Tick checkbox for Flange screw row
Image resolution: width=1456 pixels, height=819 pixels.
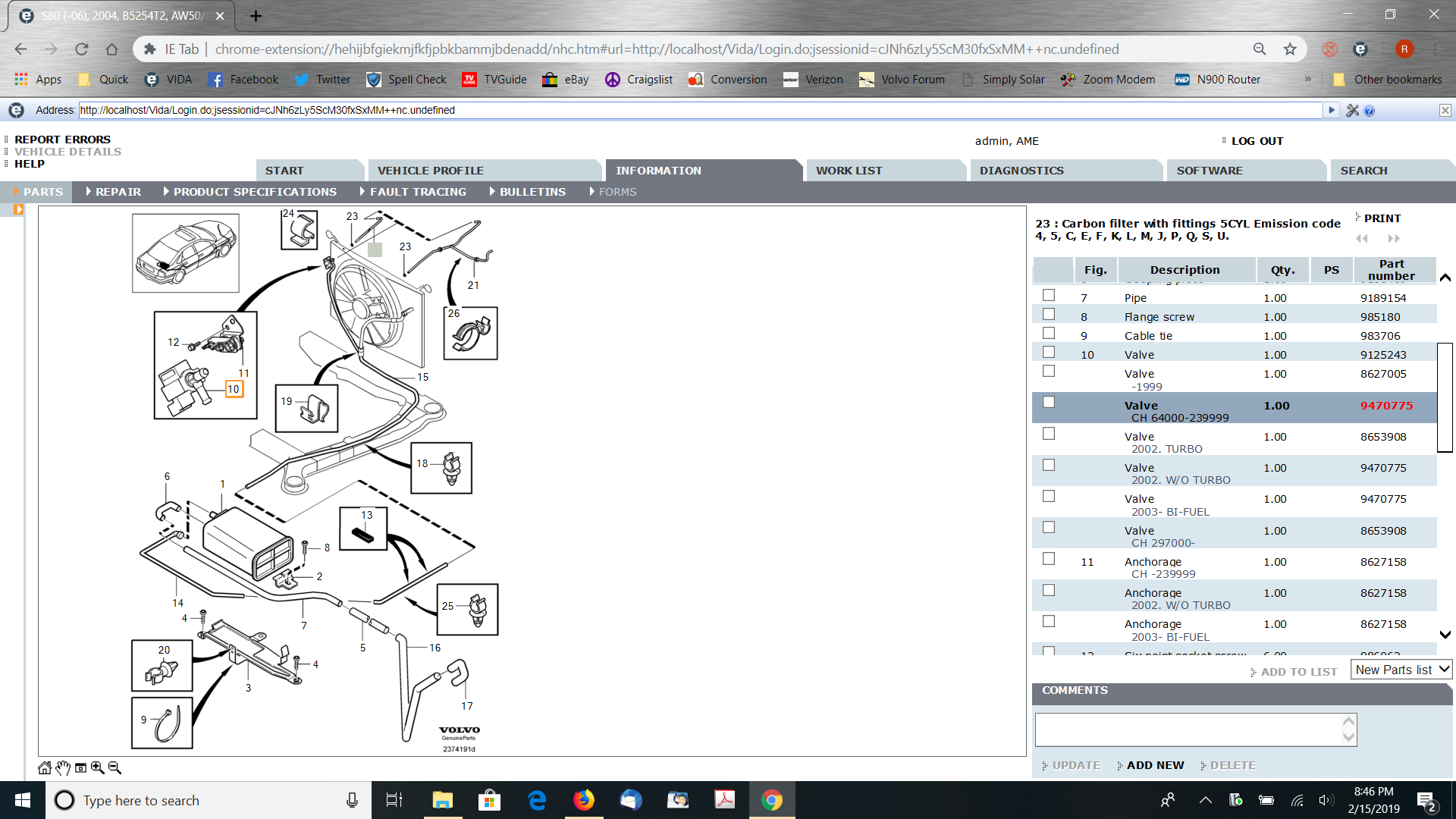tap(1049, 314)
